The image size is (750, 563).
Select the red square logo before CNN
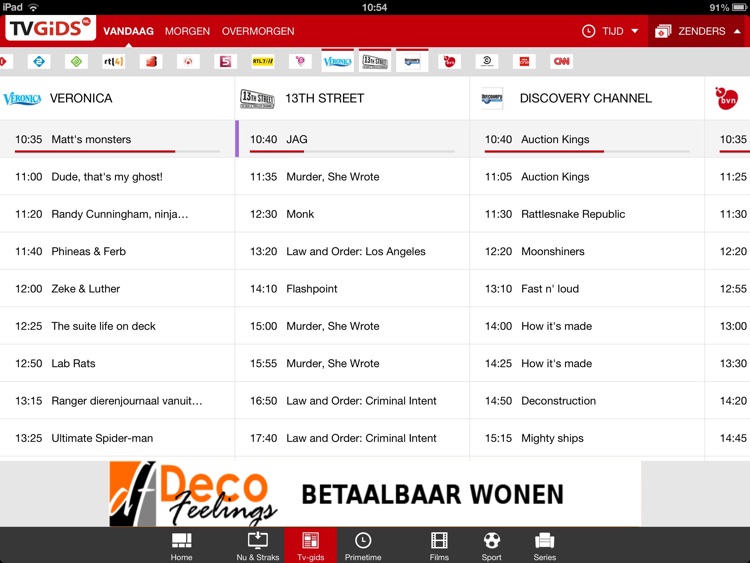524,61
